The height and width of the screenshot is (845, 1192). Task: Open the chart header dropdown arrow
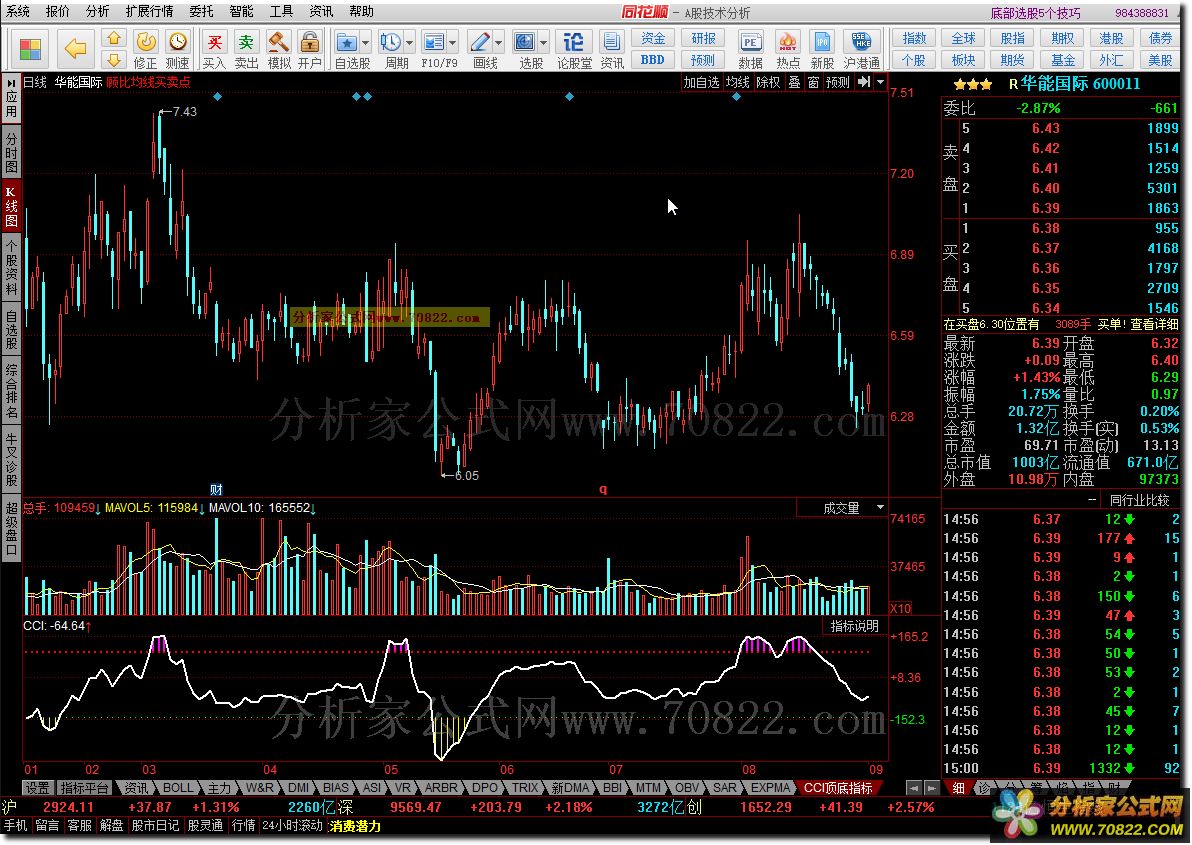[880, 82]
